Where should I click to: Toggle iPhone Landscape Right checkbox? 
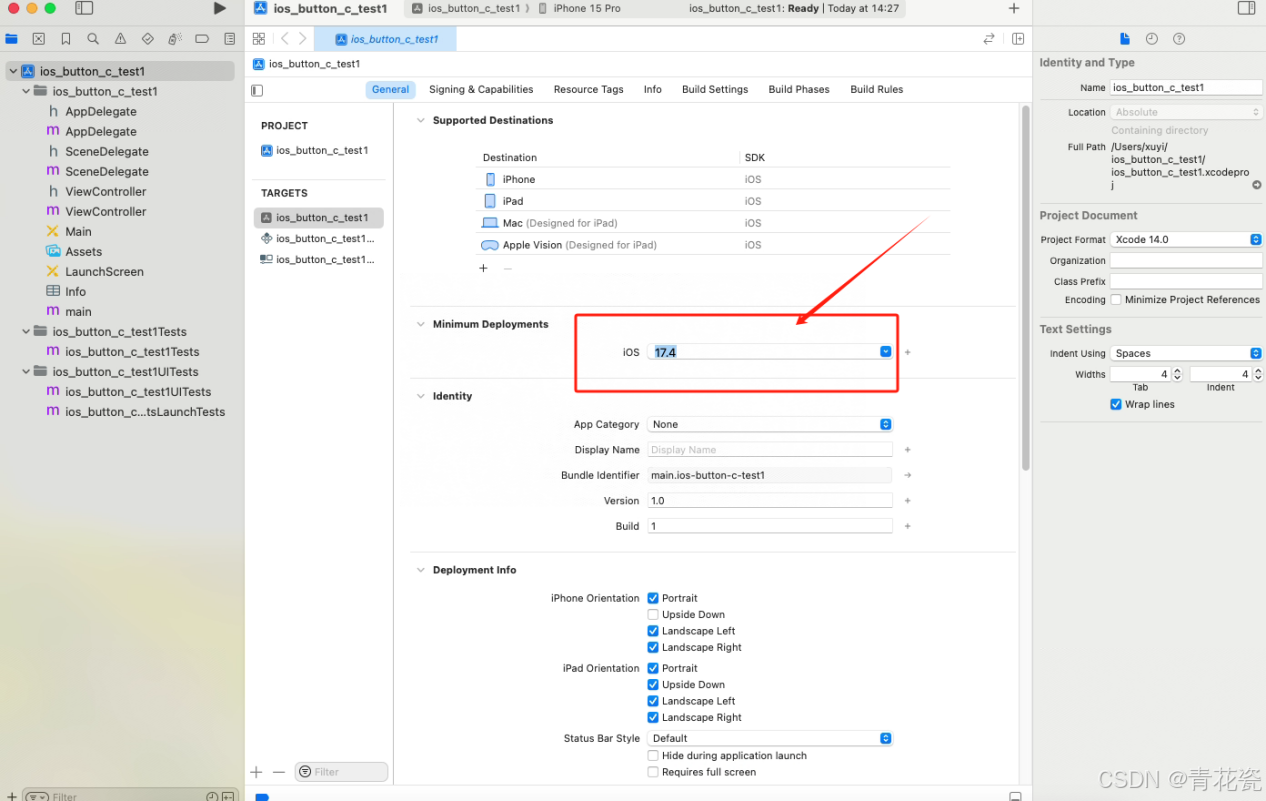[653, 647]
